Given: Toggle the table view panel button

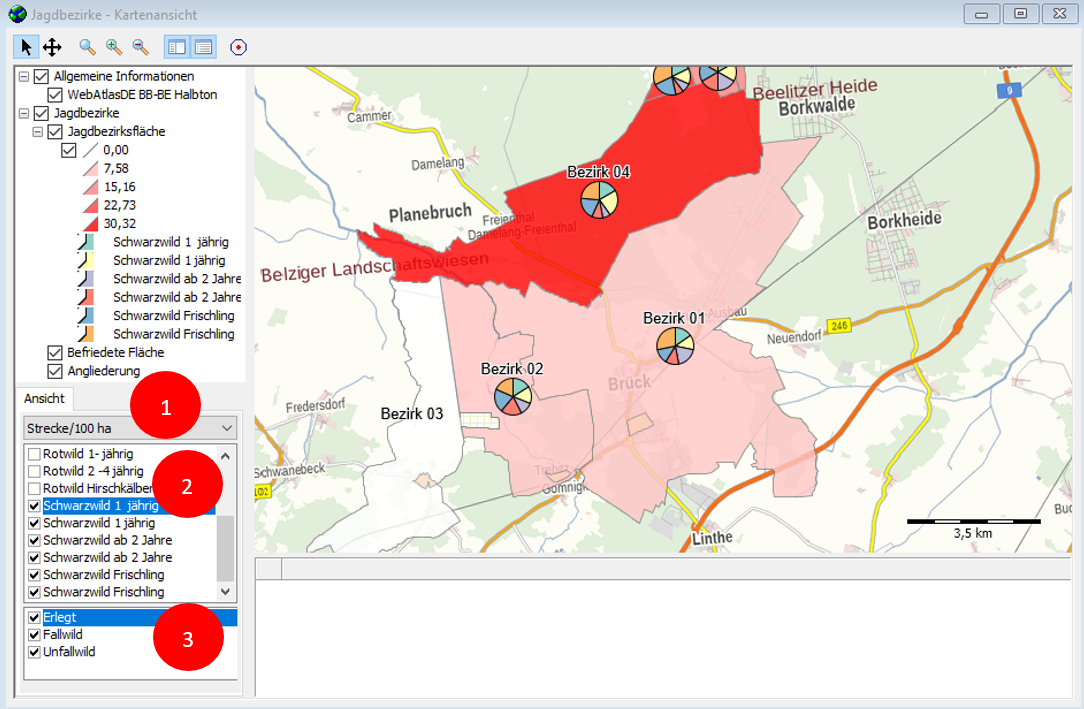Looking at the screenshot, I should point(203,47).
